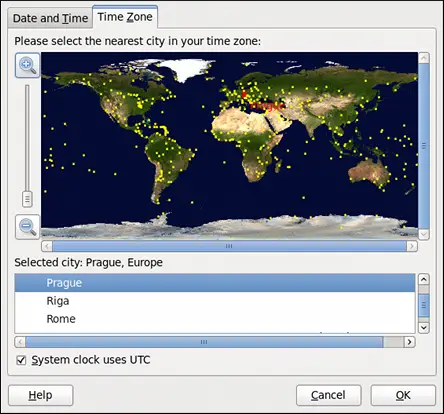This screenshot has height=414, width=444.
Task: Click the map's horizontal scrollbar left arrow
Action: tap(47, 246)
